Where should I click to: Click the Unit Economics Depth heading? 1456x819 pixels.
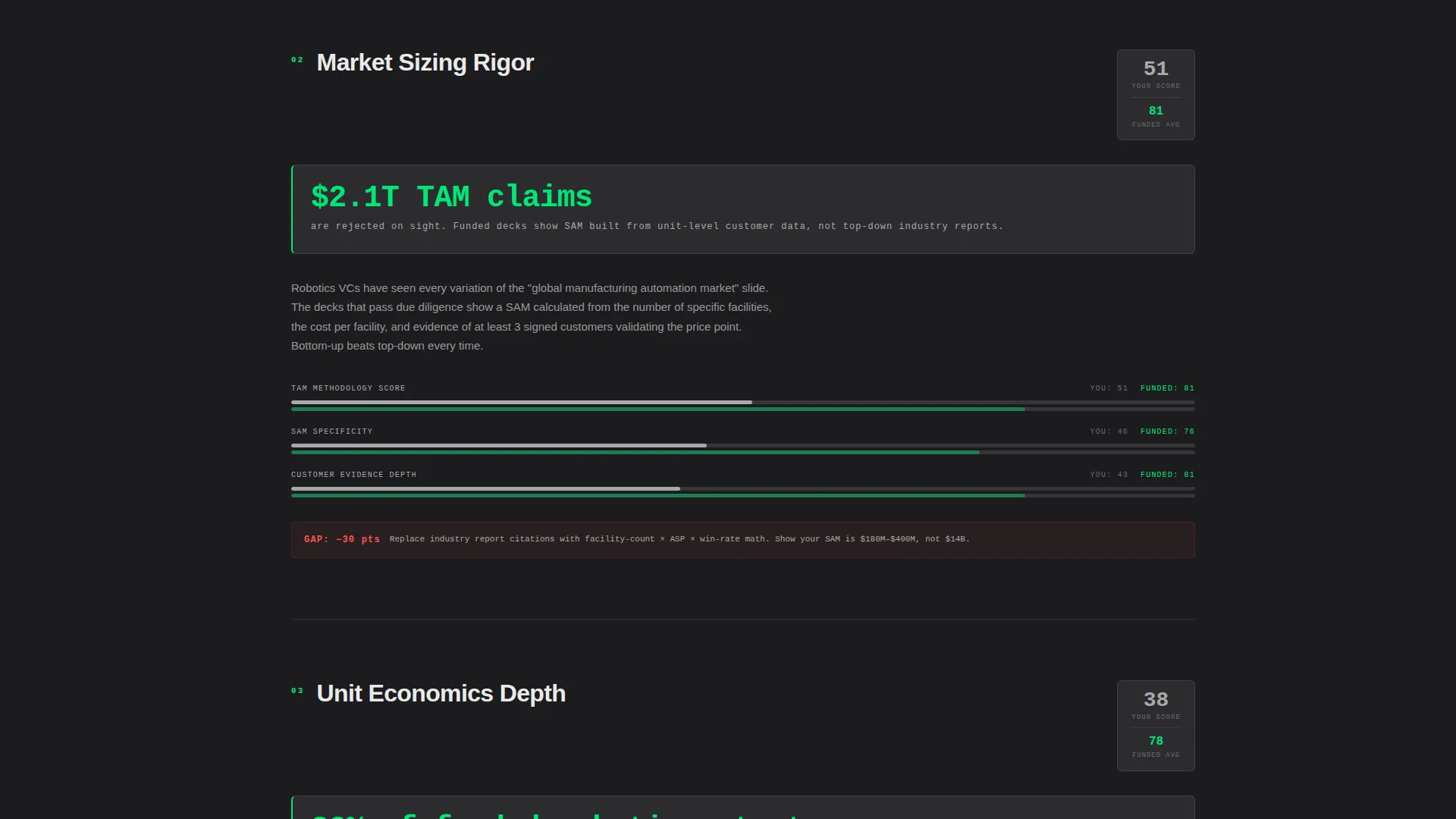click(x=441, y=694)
